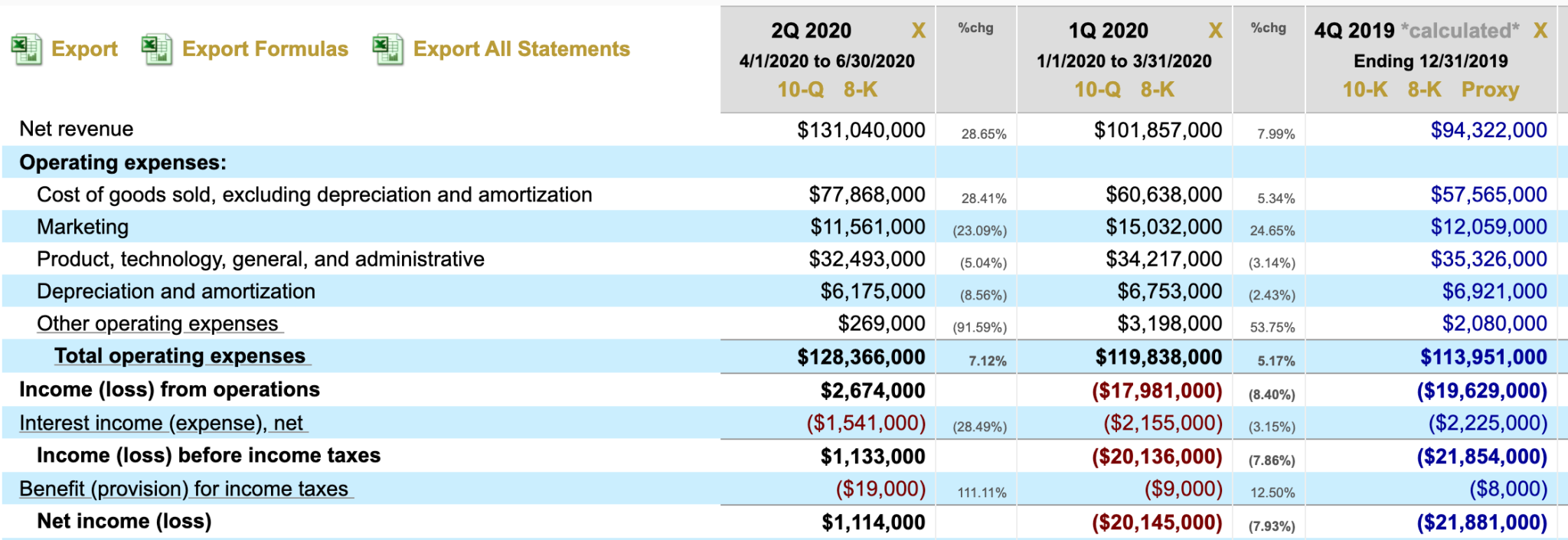
Task: Expand the Total operating expenses row
Action: [180, 356]
